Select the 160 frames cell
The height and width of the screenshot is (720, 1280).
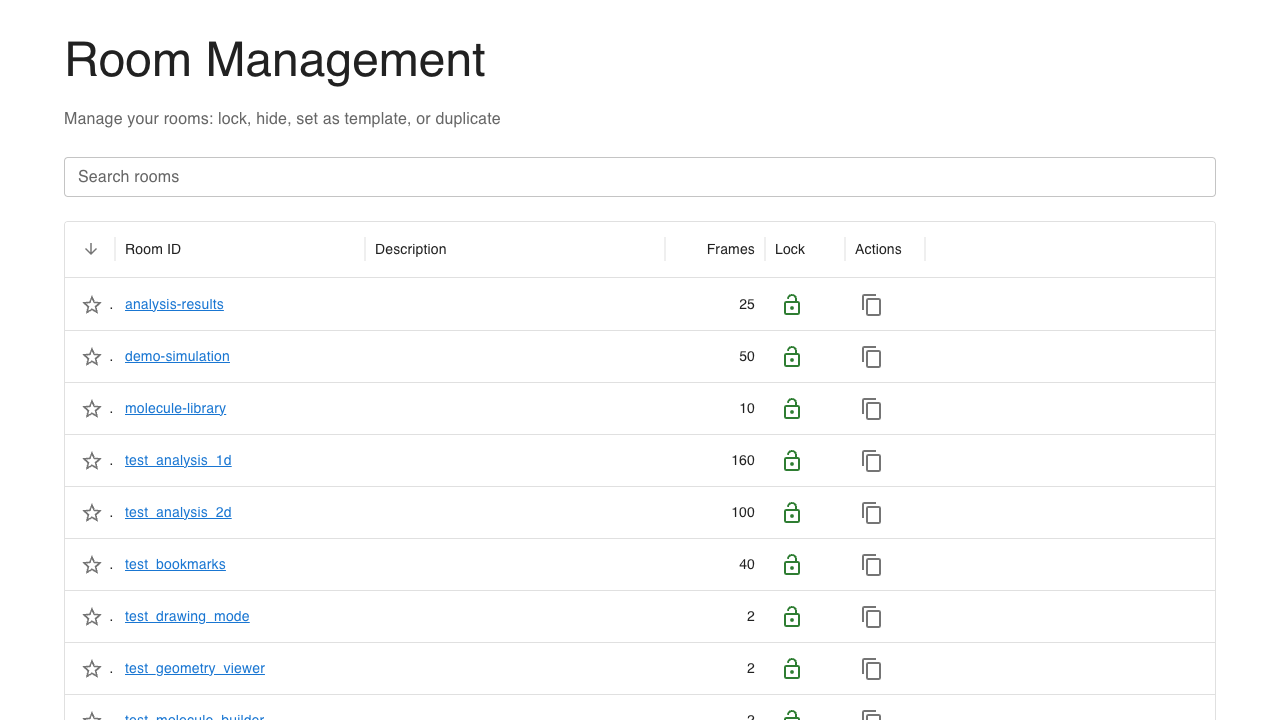[x=715, y=460]
